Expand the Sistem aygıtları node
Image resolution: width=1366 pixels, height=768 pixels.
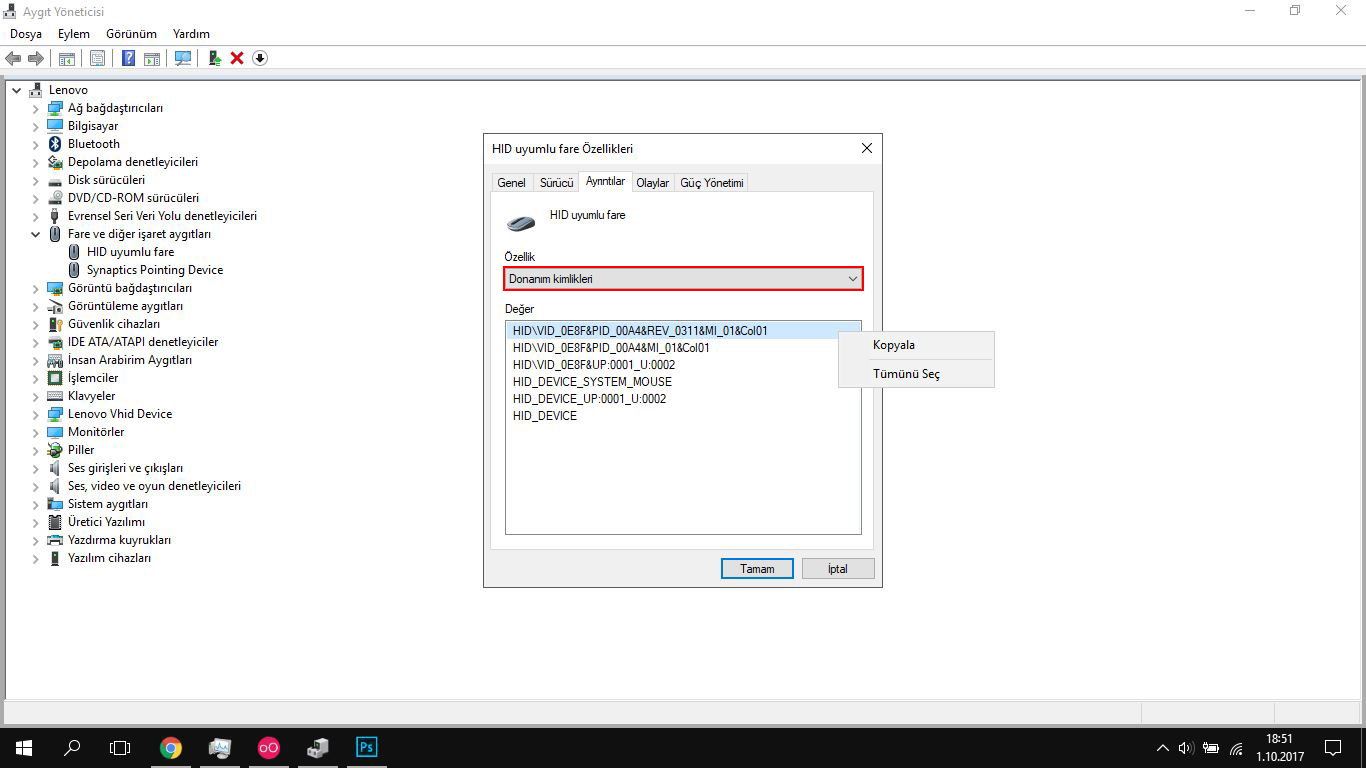pos(36,504)
